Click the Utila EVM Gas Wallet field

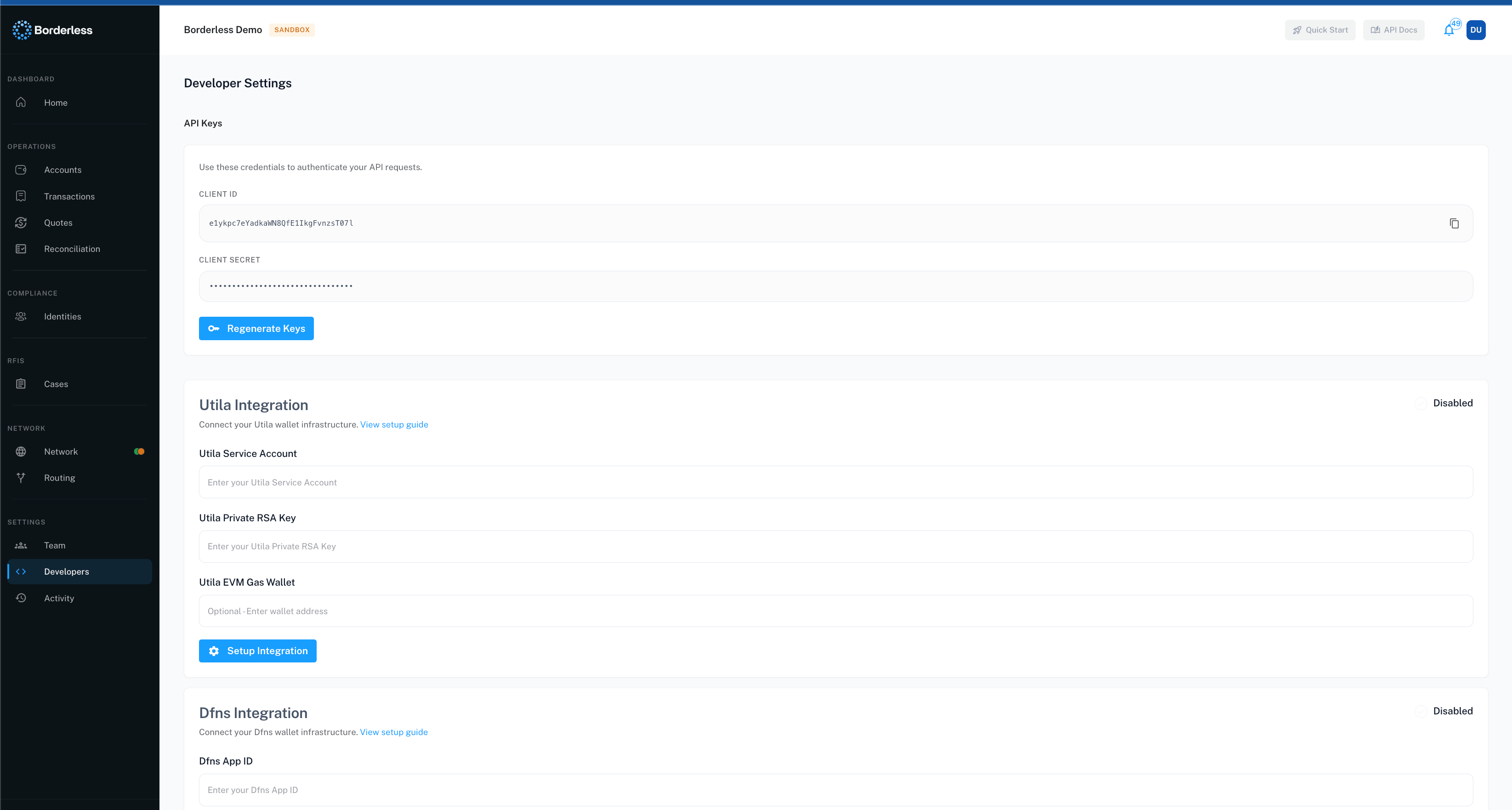(x=836, y=611)
